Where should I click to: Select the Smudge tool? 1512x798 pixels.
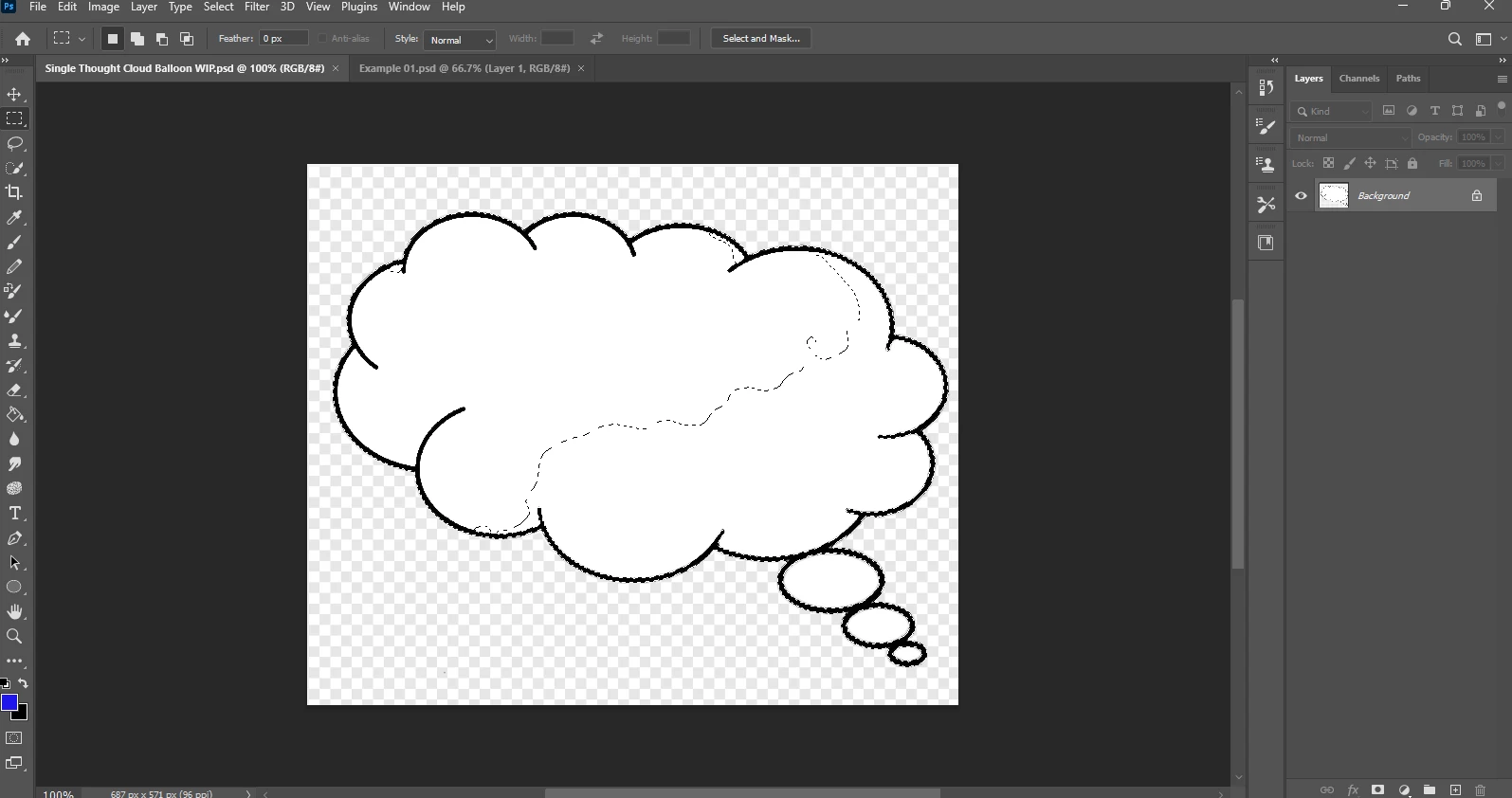(14, 463)
